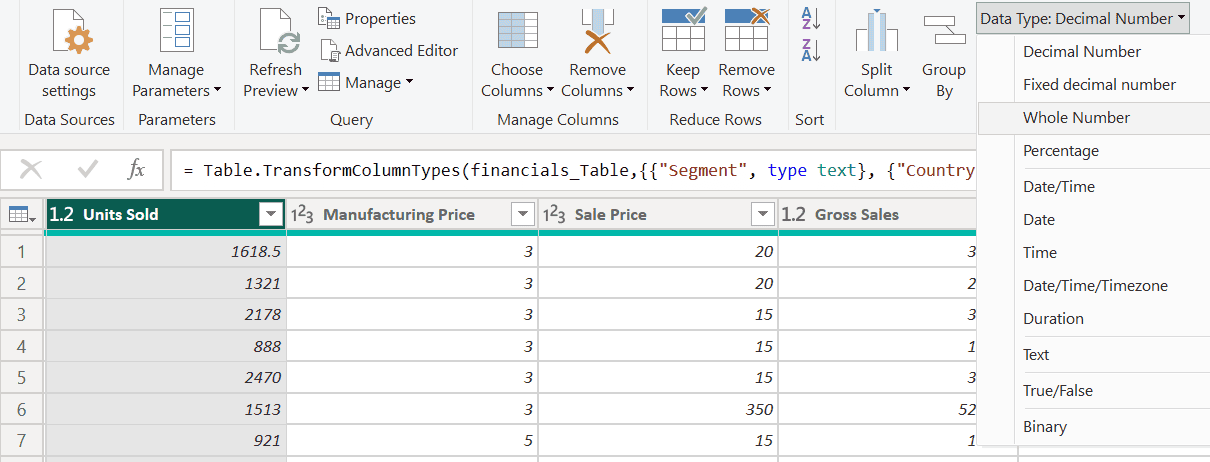The image size is (1210, 462).
Task: Sort column descending Z to A
Action: (809, 50)
